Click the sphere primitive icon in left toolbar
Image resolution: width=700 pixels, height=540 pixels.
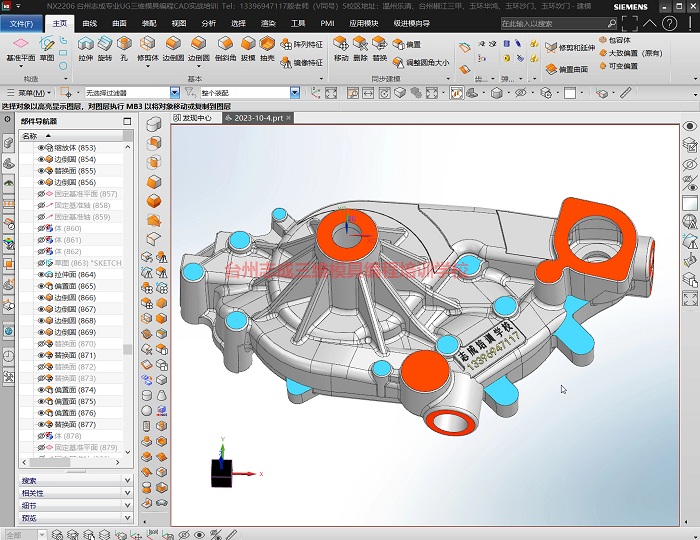[x=147, y=411]
